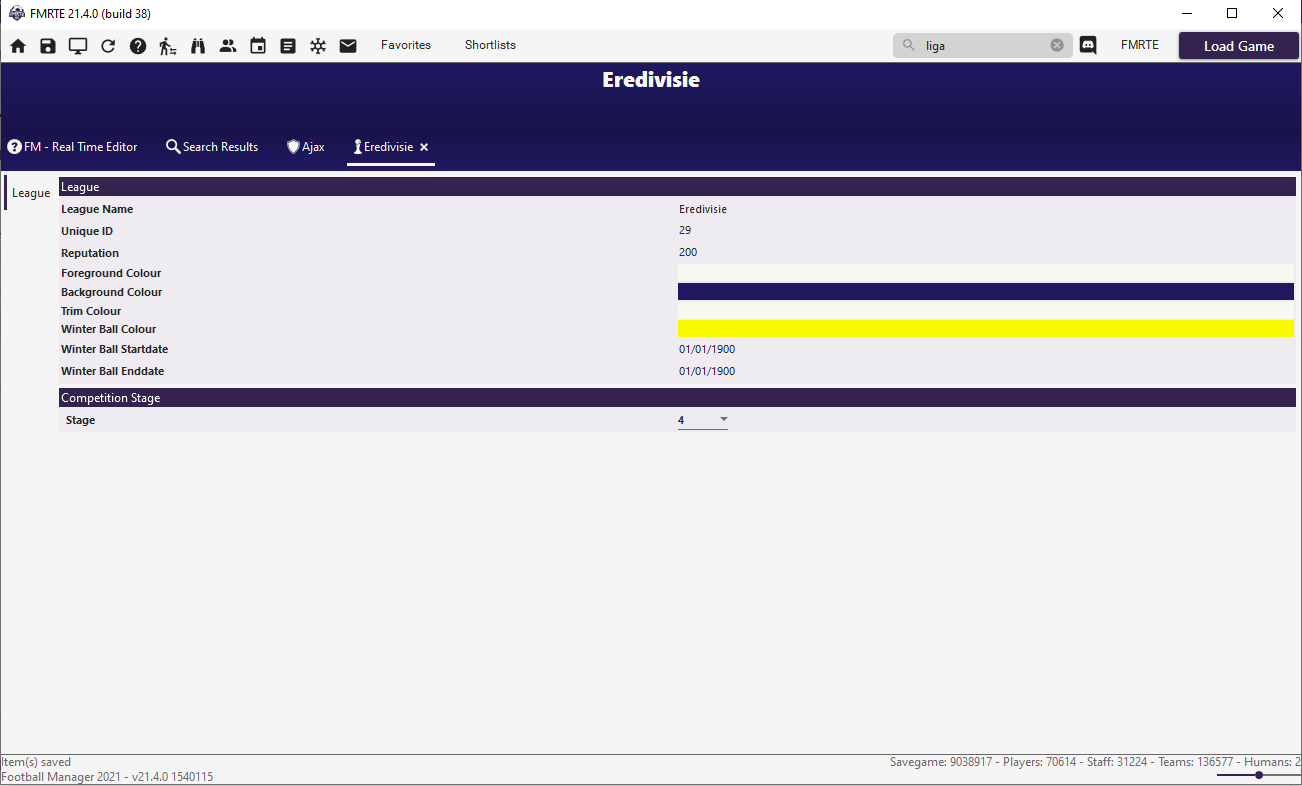The height and width of the screenshot is (786, 1302).
Task: Close the Eredivisie tab
Action: click(424, 147)
